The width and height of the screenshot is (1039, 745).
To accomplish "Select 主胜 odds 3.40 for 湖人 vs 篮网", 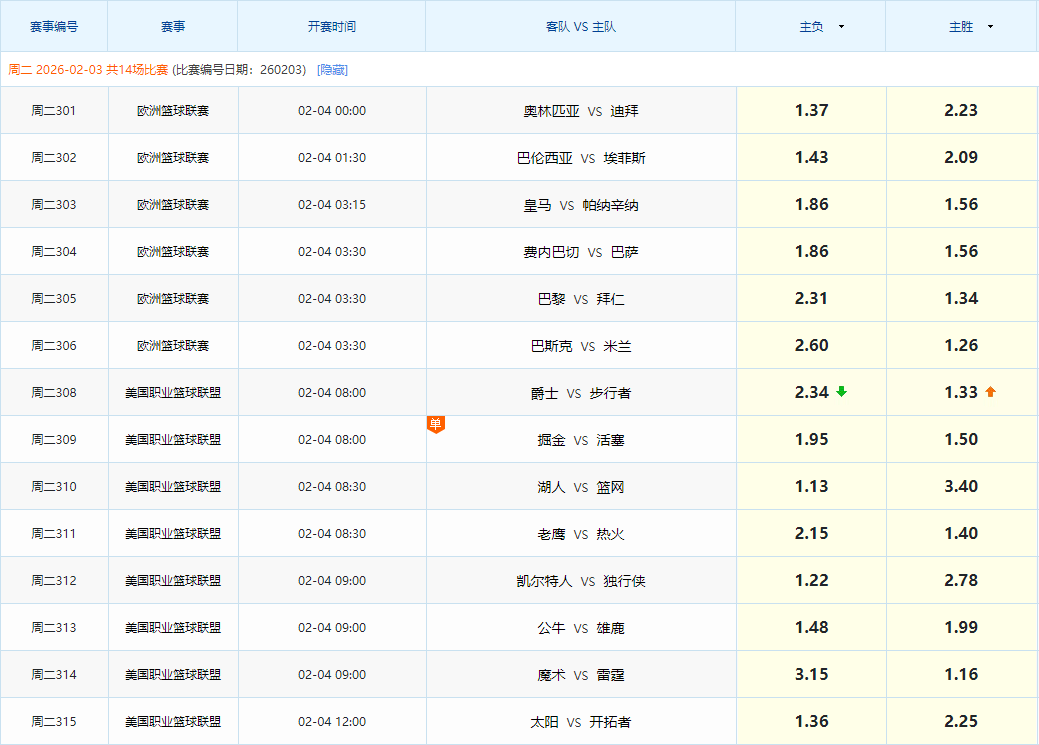I will pyautogui.click(x=961, y=487).
